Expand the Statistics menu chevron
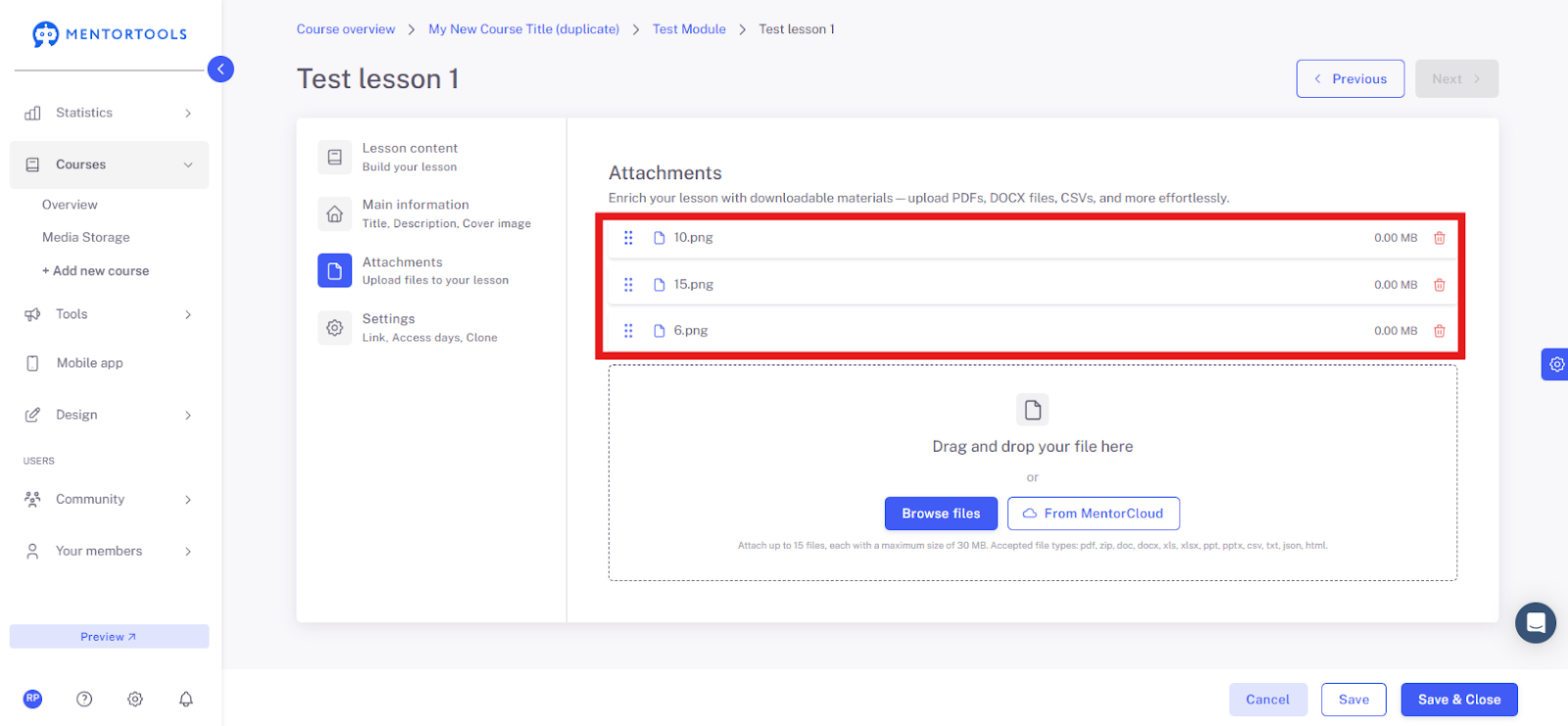Image resolution: width=1568 pixels, height=726 pixels. [188, 114]
